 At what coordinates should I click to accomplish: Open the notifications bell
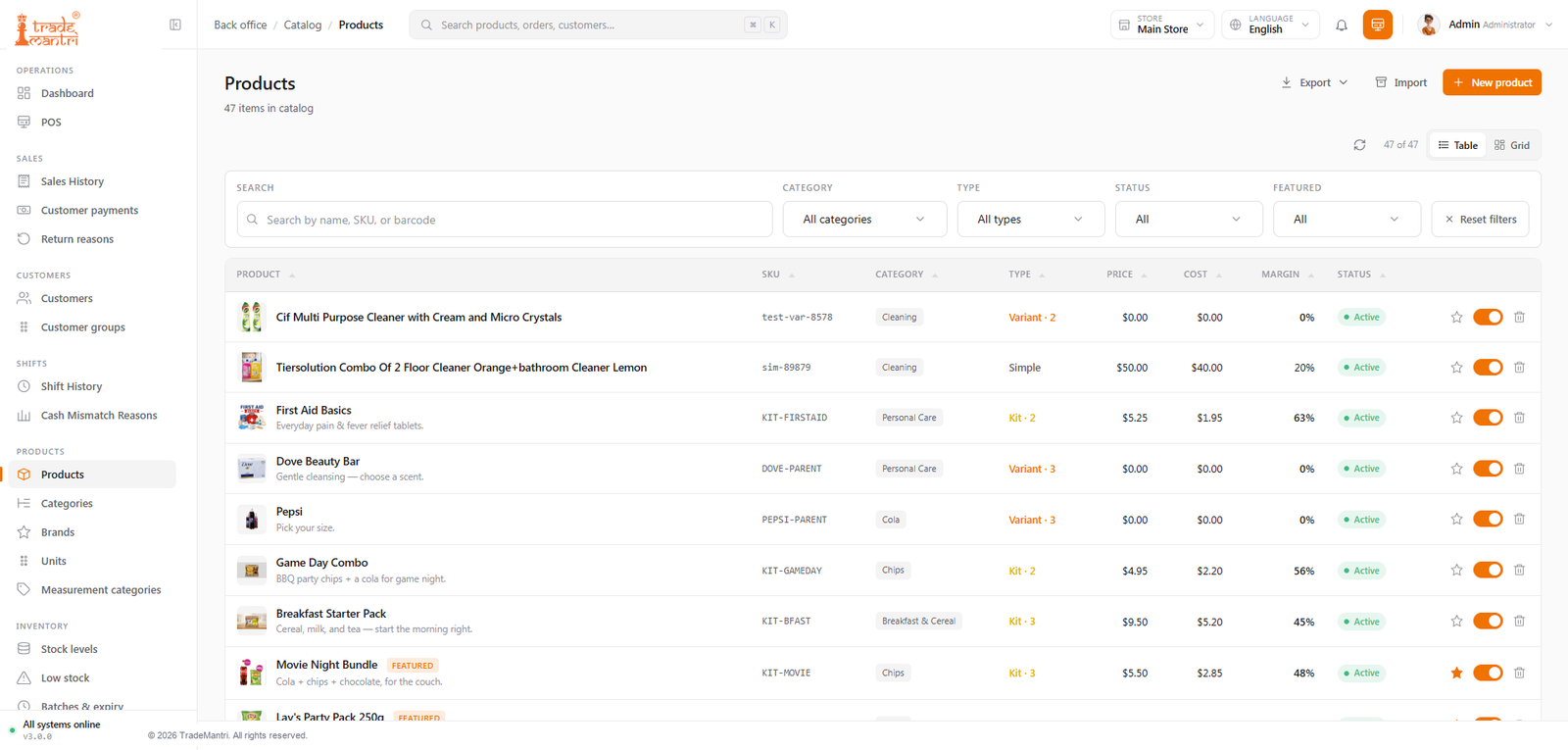[1342, 25]
